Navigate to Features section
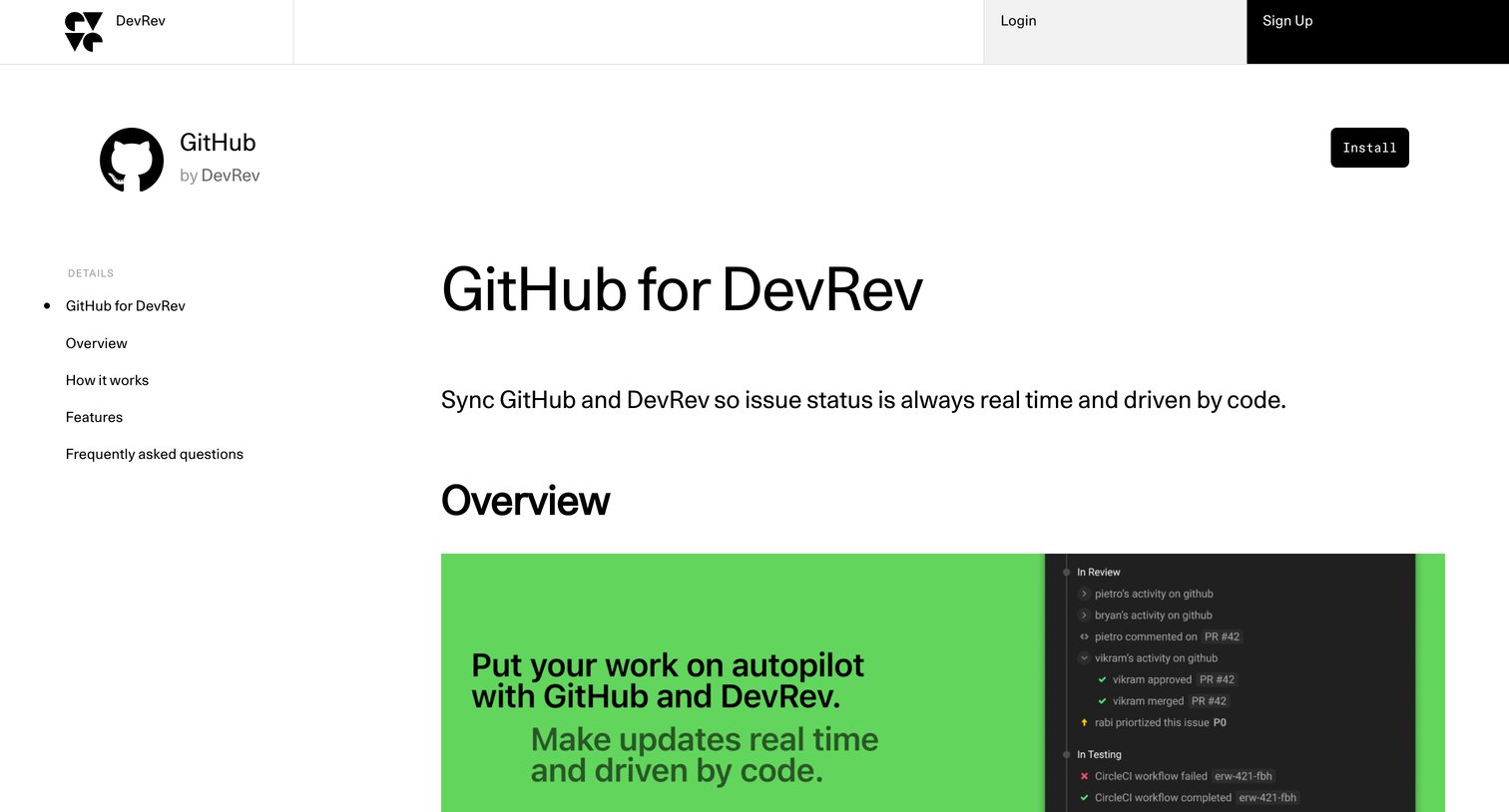 94,417
